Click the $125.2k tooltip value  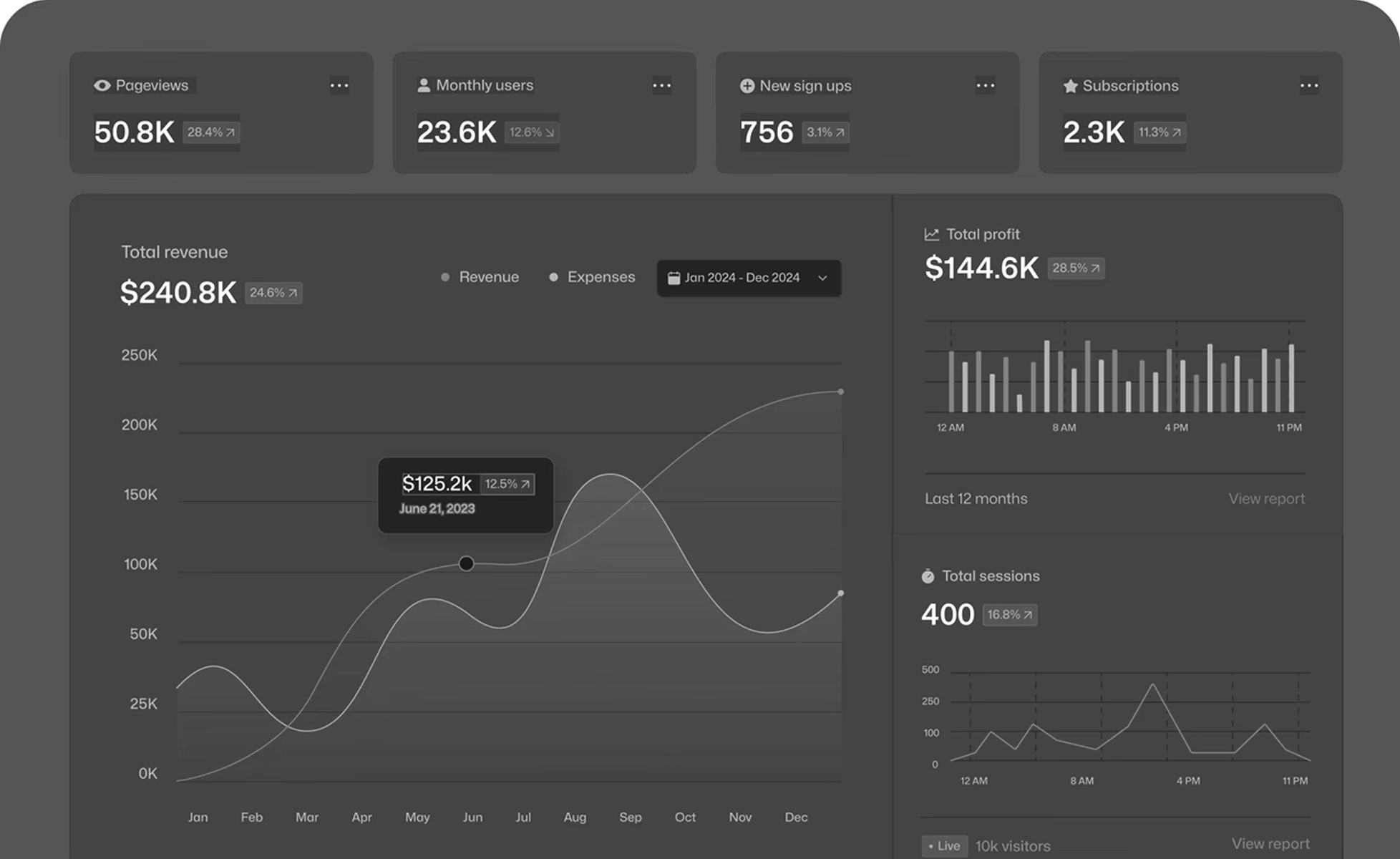pyautogui.click(x=437, y=484)
